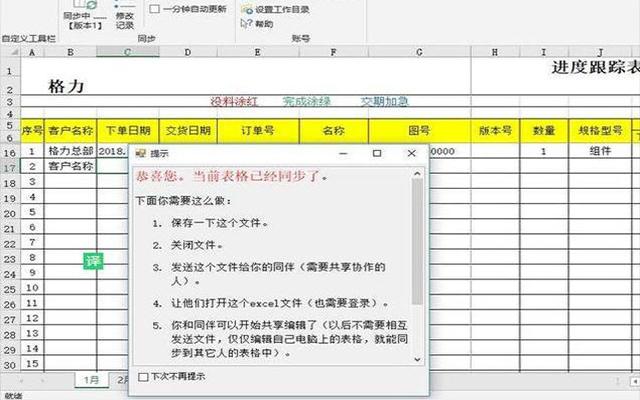Click step 1 保存一下这个文件 text
This screenshot has height=400, width=640.
coord(220,223)
